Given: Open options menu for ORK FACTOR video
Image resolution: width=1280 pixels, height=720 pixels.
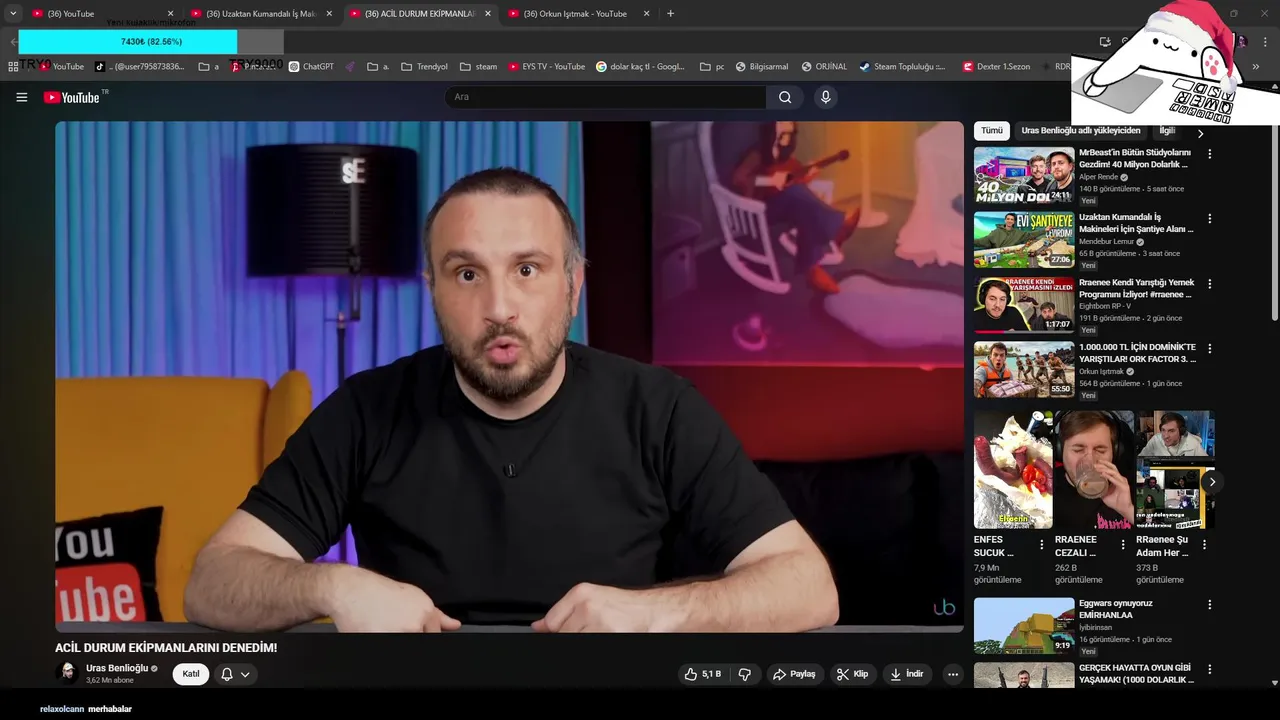Looking at the screenshot, I should 1210,349.
